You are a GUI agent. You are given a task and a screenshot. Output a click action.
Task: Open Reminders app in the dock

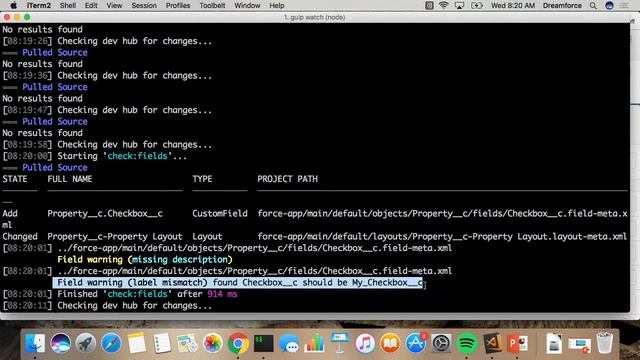click(x=162, y=343)
